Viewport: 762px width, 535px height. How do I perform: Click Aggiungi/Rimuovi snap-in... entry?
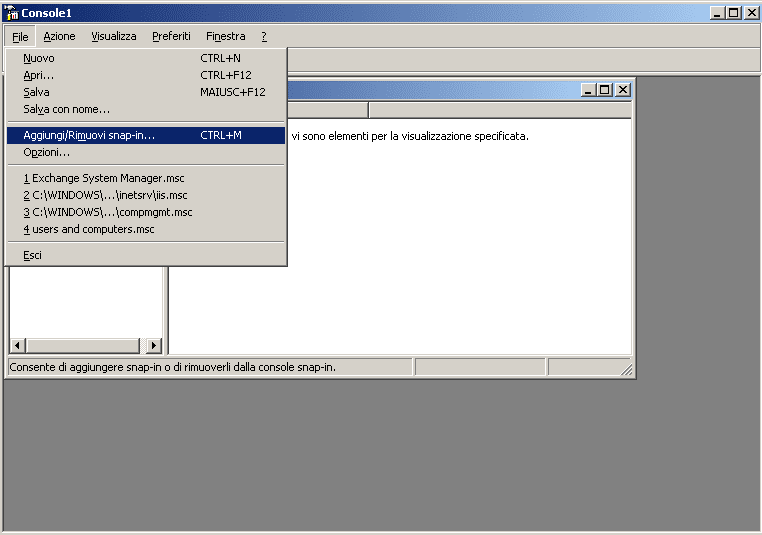coord(146,135)
